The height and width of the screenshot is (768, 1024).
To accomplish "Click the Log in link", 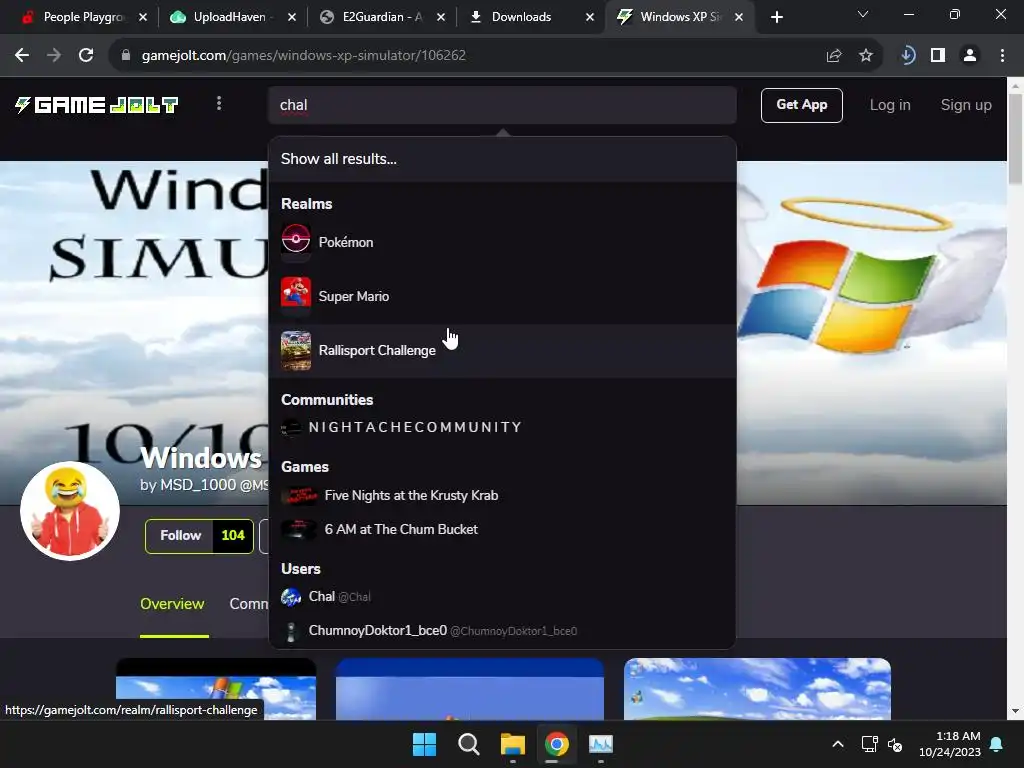I will click(x=889, y=105).
